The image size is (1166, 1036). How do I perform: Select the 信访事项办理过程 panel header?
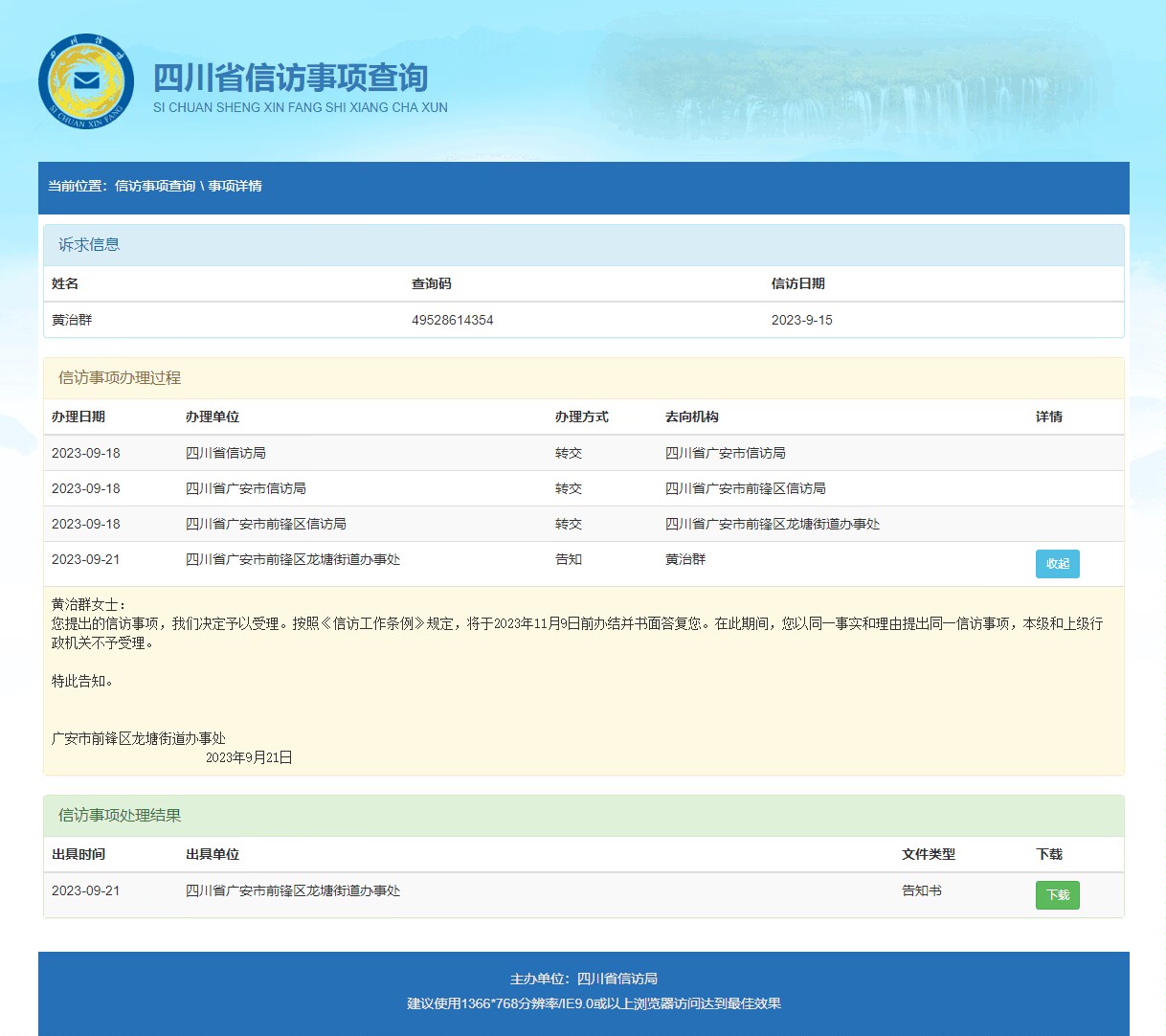(120, 378)
